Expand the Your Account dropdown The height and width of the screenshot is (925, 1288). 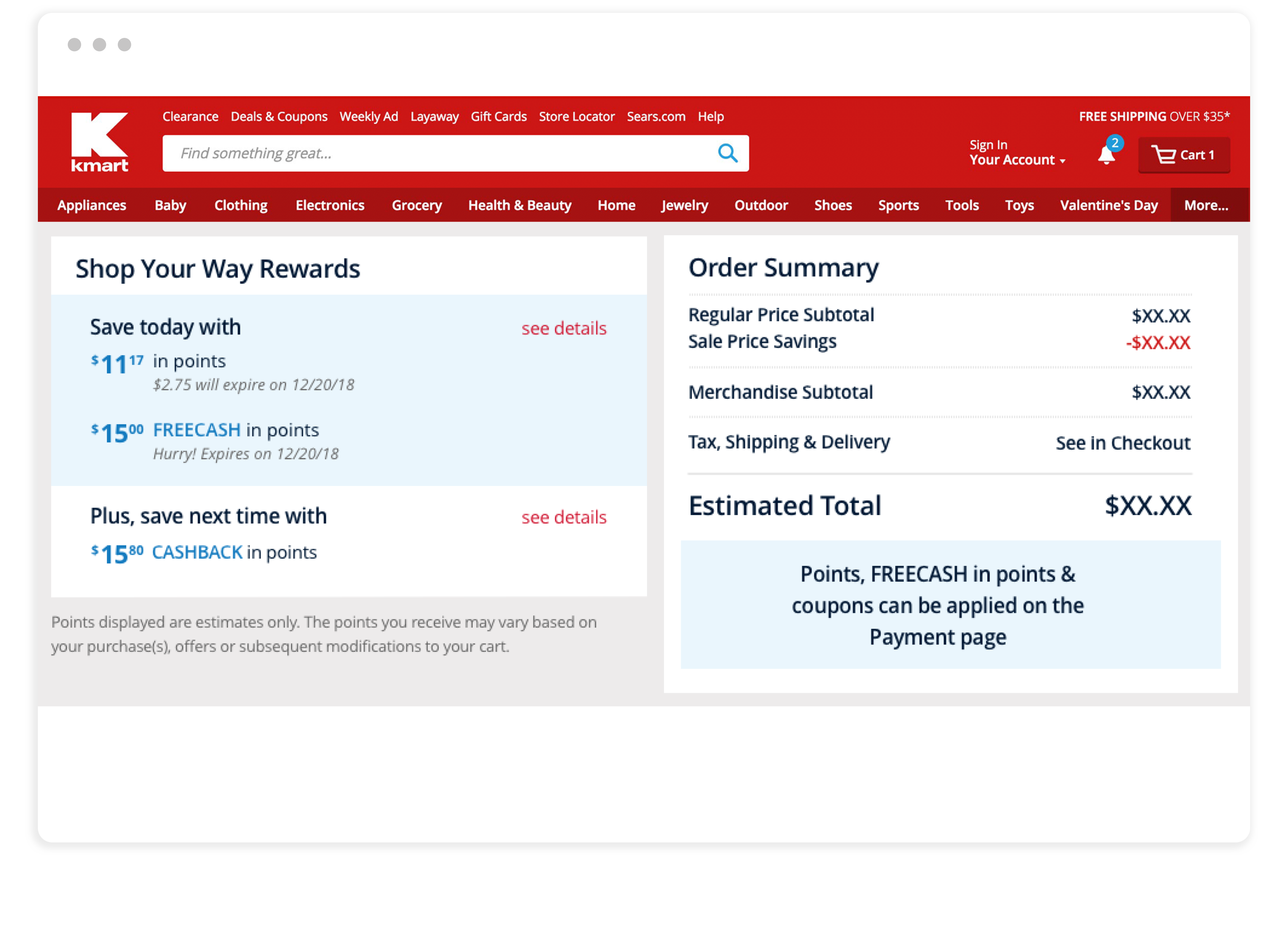pyautogui.click(x=1016, y=160)
